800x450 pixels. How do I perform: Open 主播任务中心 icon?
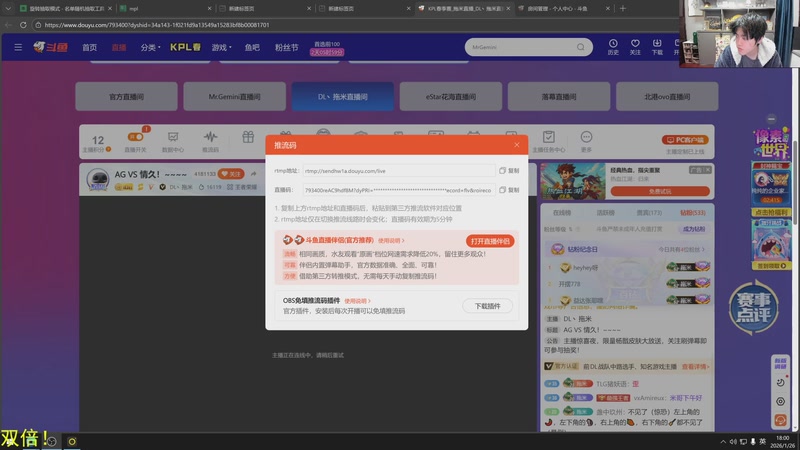pos(548,142)
